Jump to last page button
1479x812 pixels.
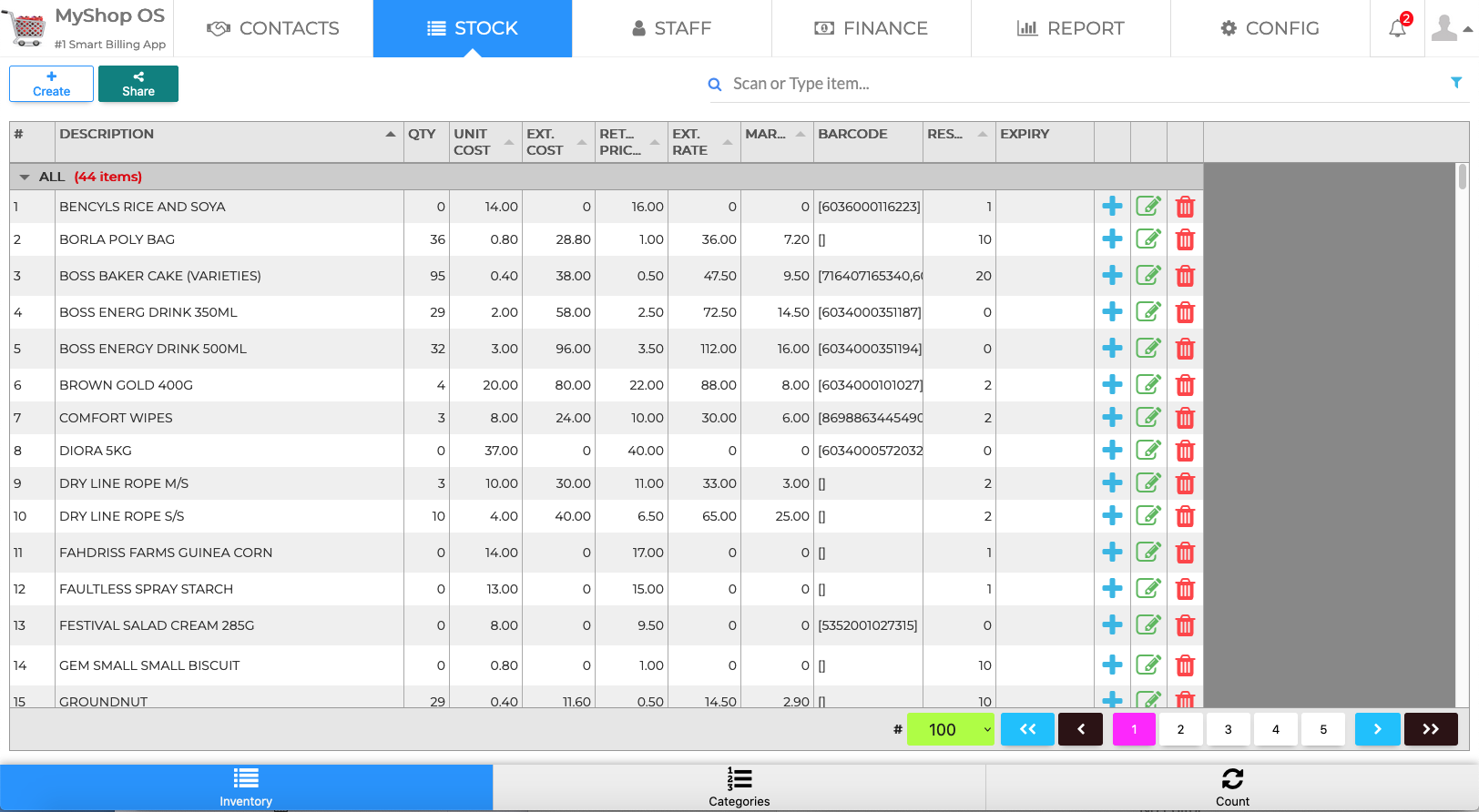tap(1431, 729)
